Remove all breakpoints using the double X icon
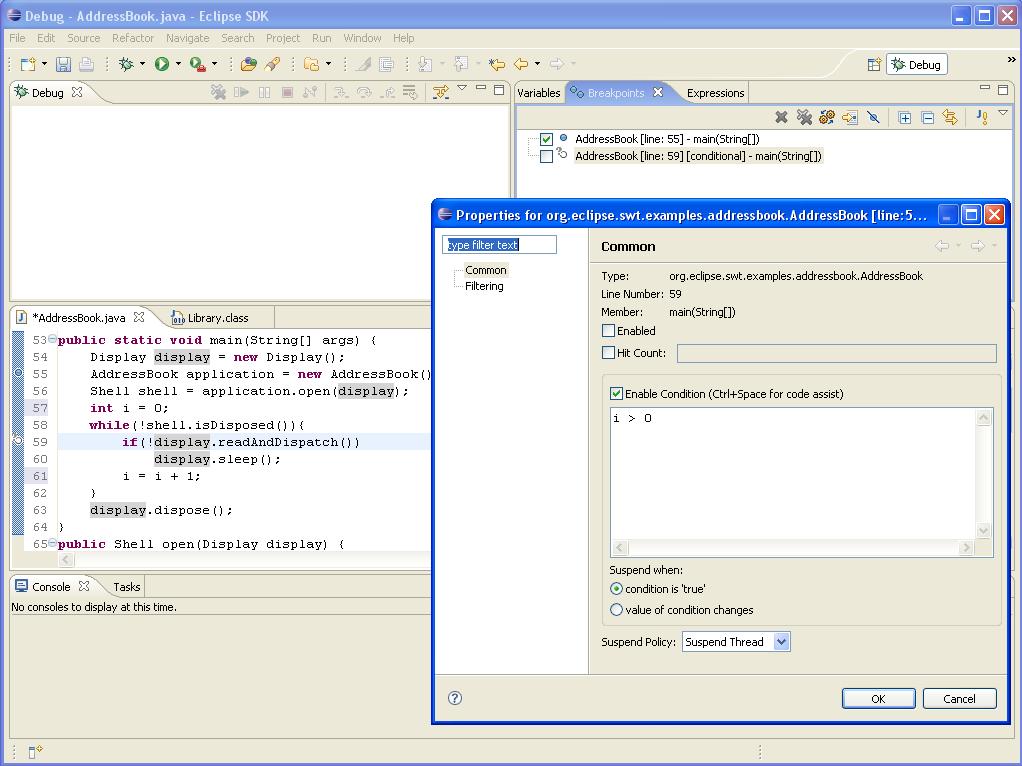This screenshot has width=1022, height=766. 804,117
